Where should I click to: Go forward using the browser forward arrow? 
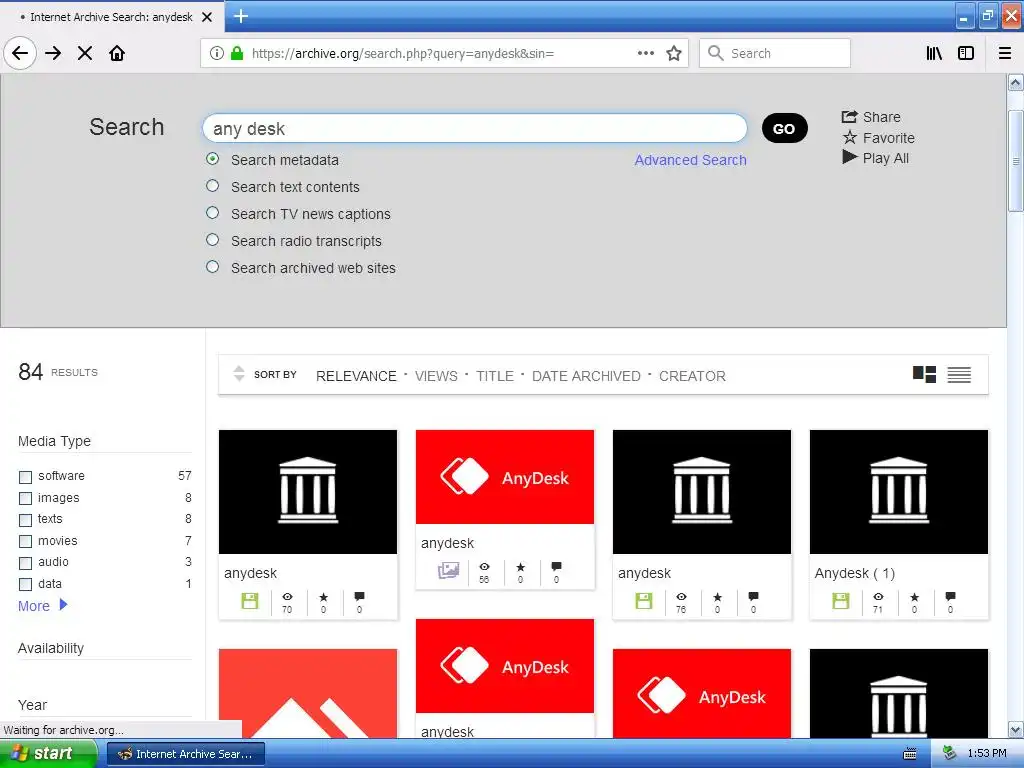[x=54, y=53]
